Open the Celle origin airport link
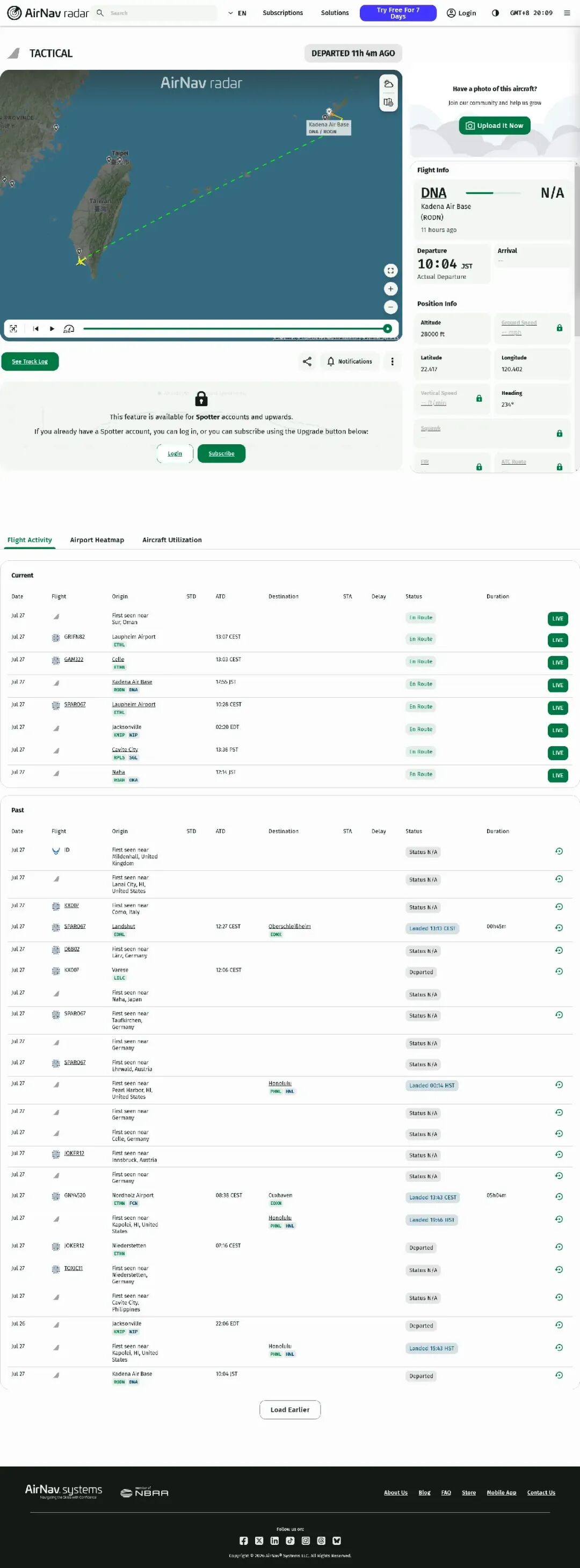Screen dimensions: 580x1568 pos(118,659)
